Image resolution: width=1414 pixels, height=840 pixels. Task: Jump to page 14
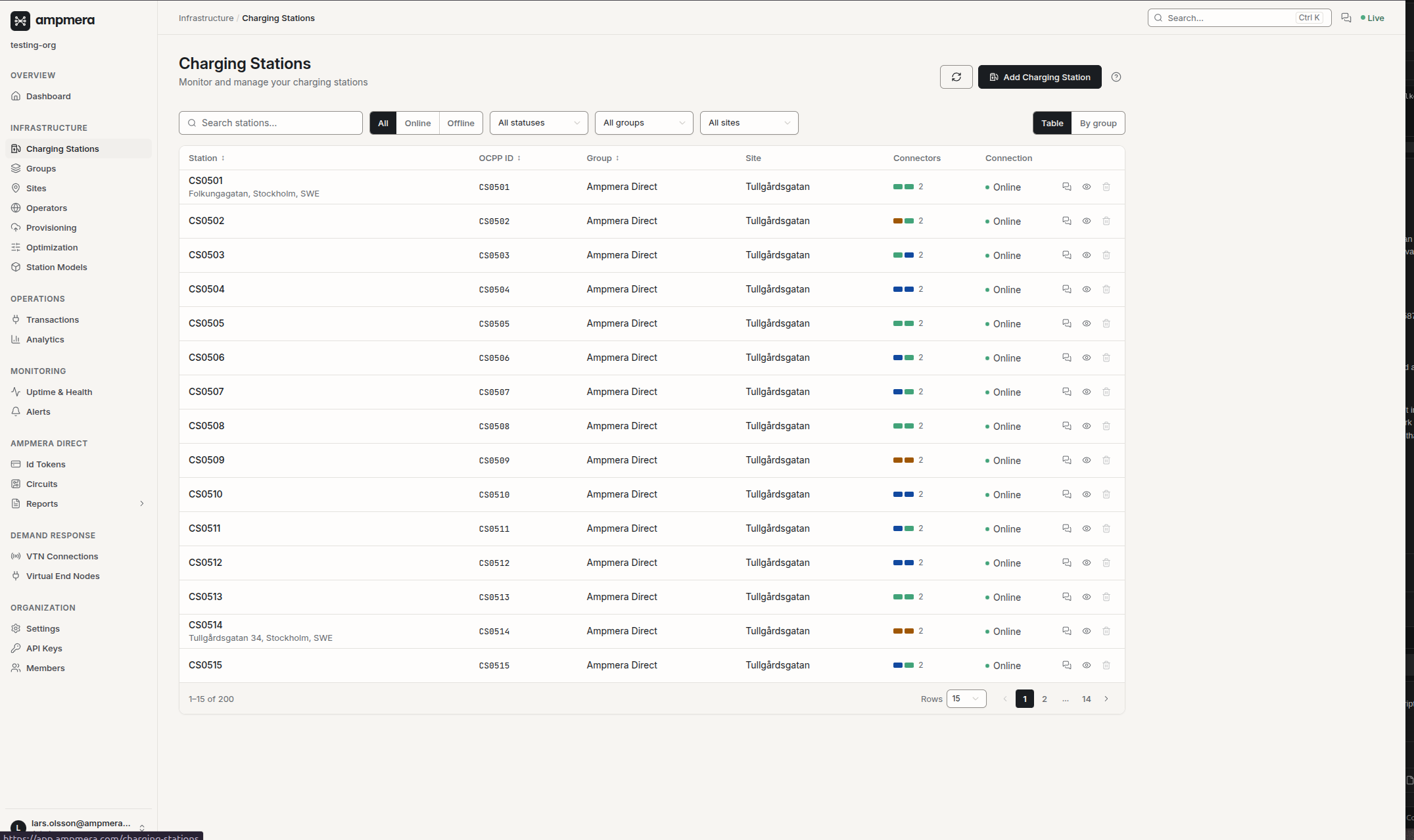tap(1086, 699)
